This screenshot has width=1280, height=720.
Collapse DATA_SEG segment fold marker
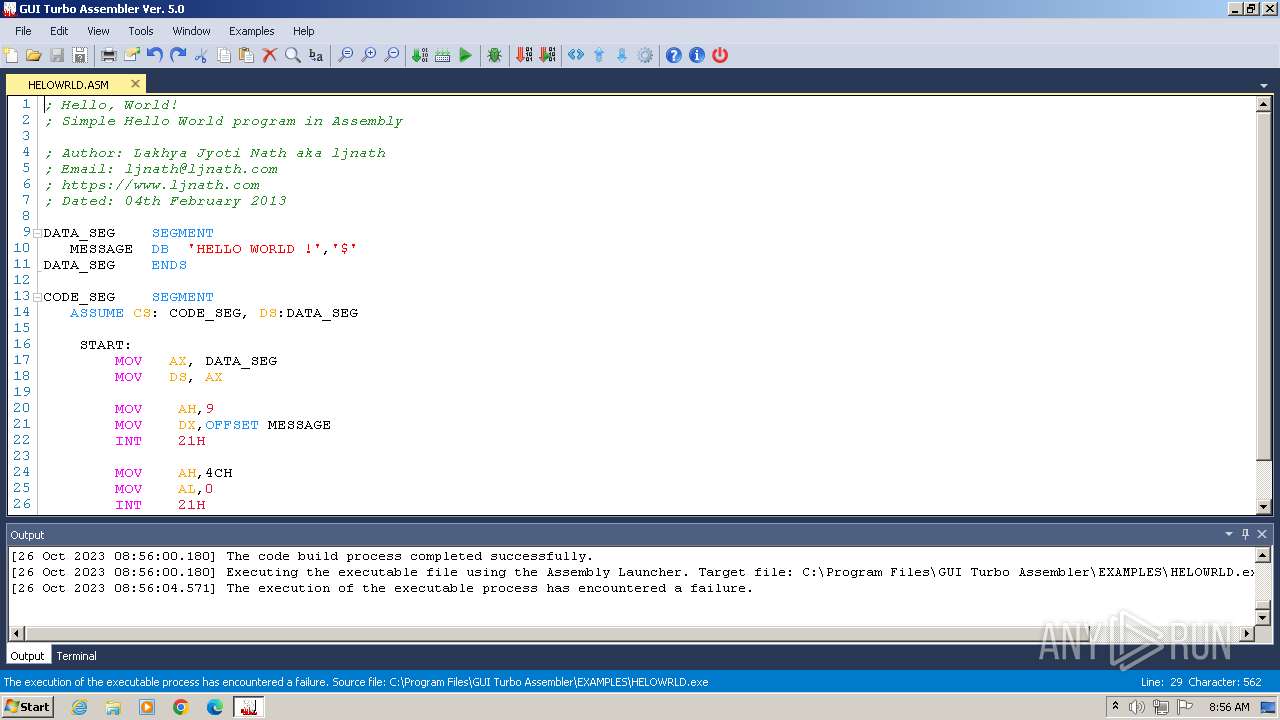[37, 233]
